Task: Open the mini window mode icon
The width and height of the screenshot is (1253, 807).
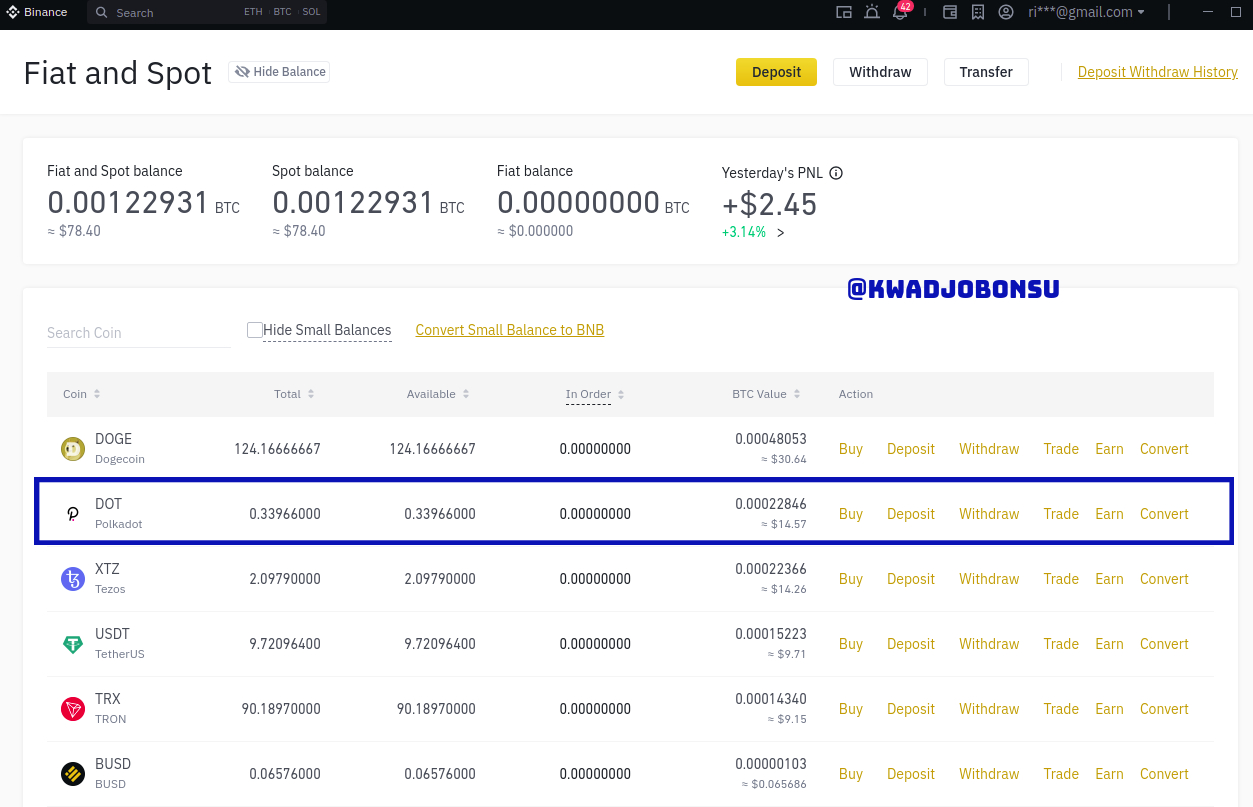Action: point(844,12)
